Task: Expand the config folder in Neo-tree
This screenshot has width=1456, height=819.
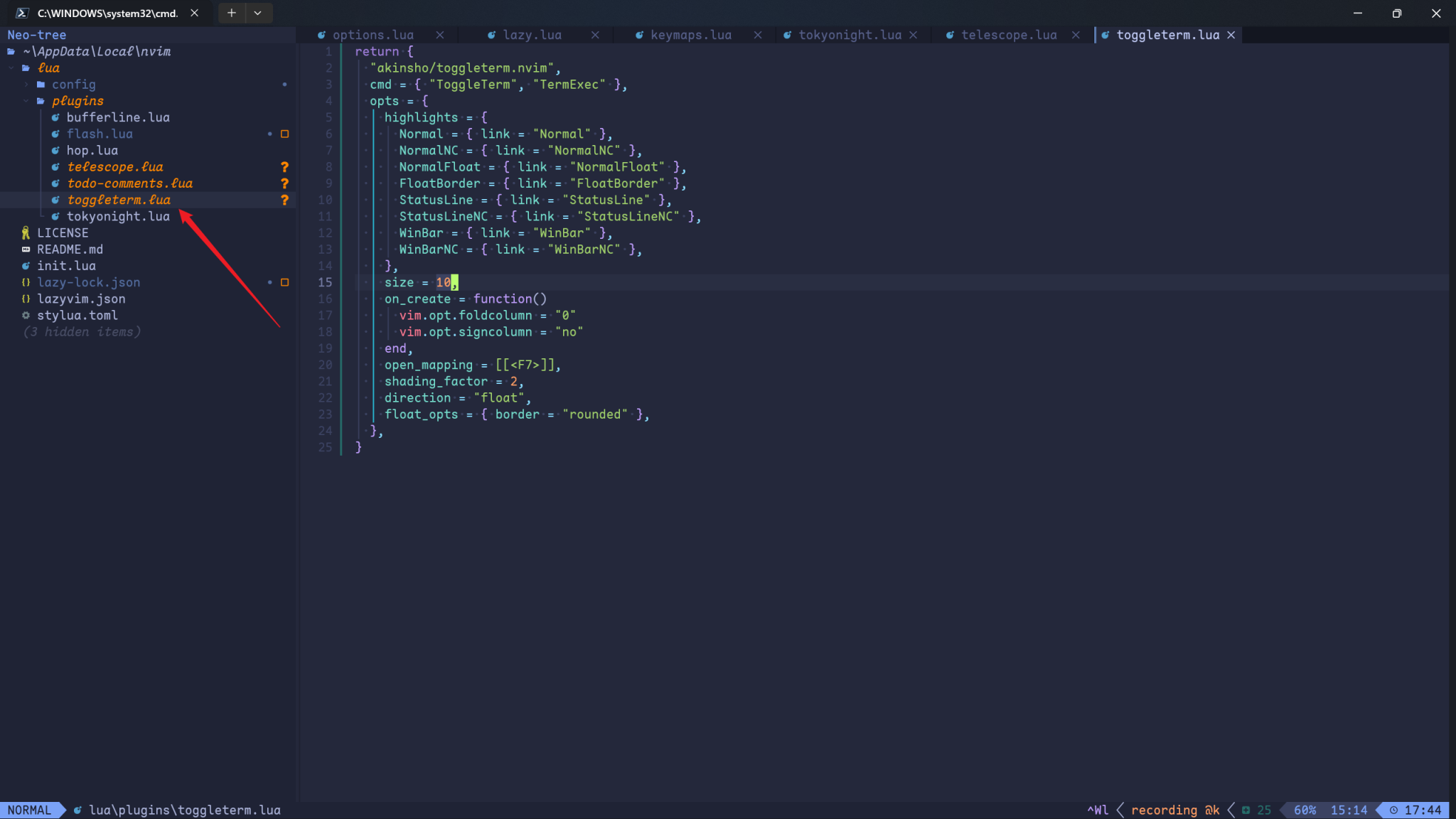Action: click(x=26, y=84)
